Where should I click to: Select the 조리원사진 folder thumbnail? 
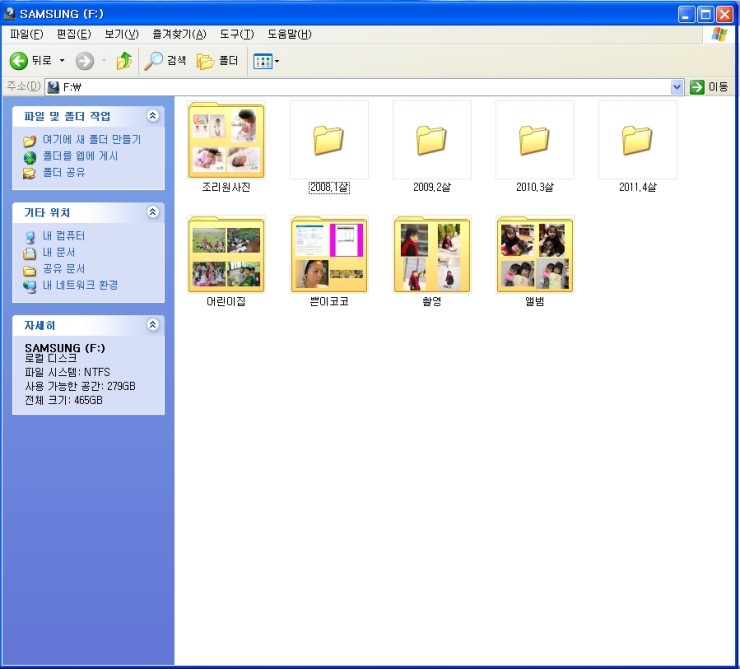(226, 140)
